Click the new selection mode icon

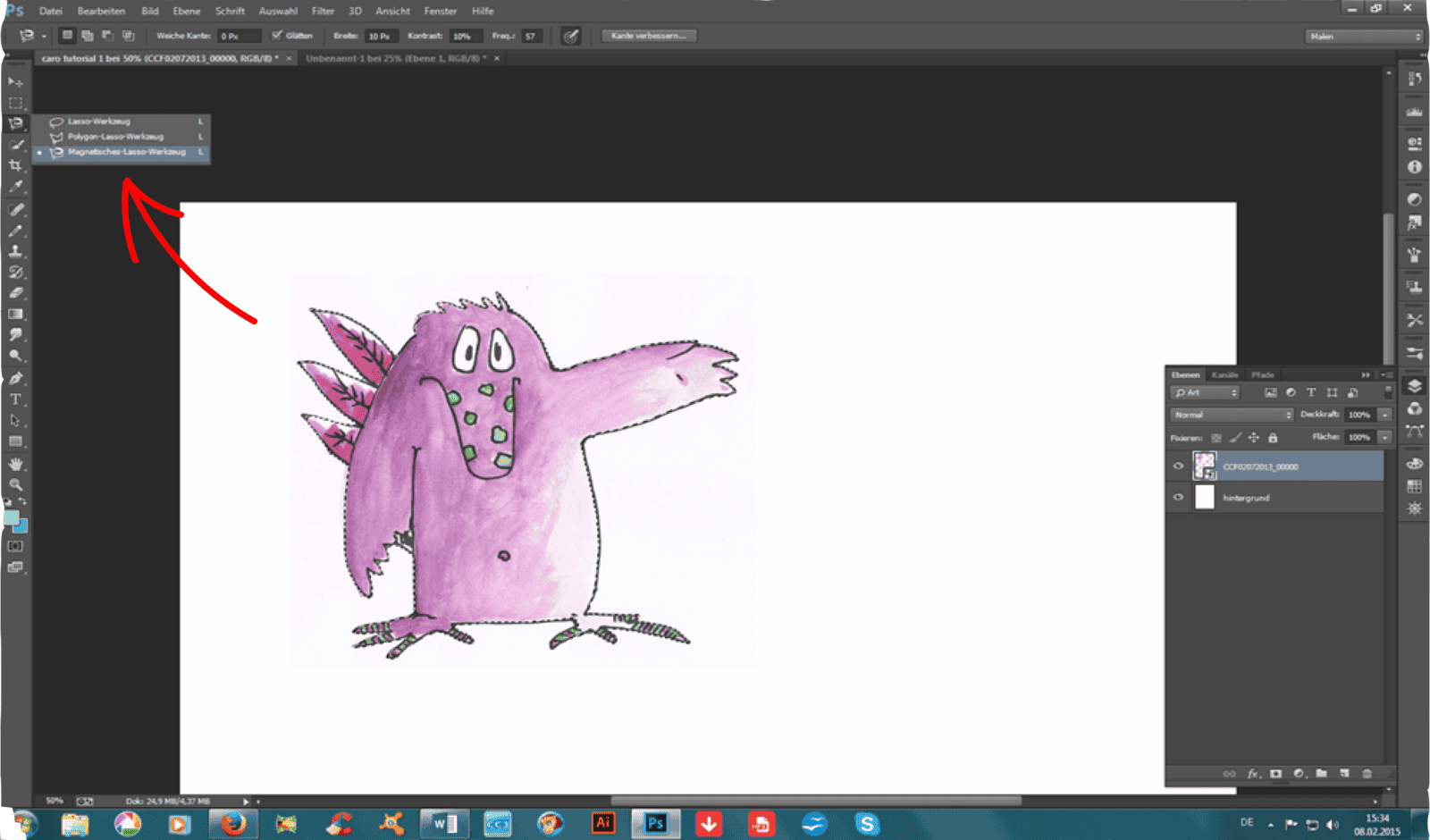click(x=67, y=36)
